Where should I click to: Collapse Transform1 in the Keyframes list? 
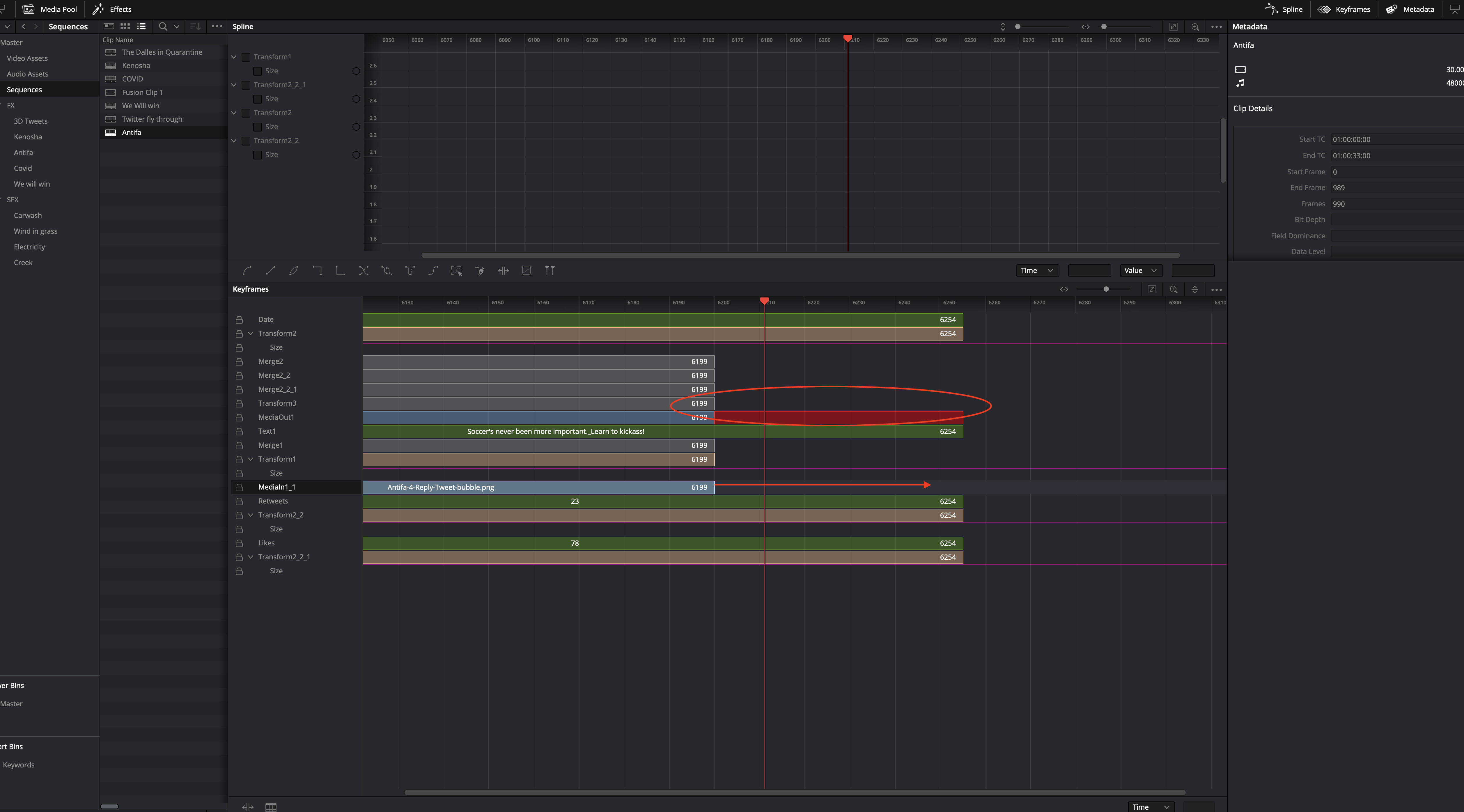(251, 459)
